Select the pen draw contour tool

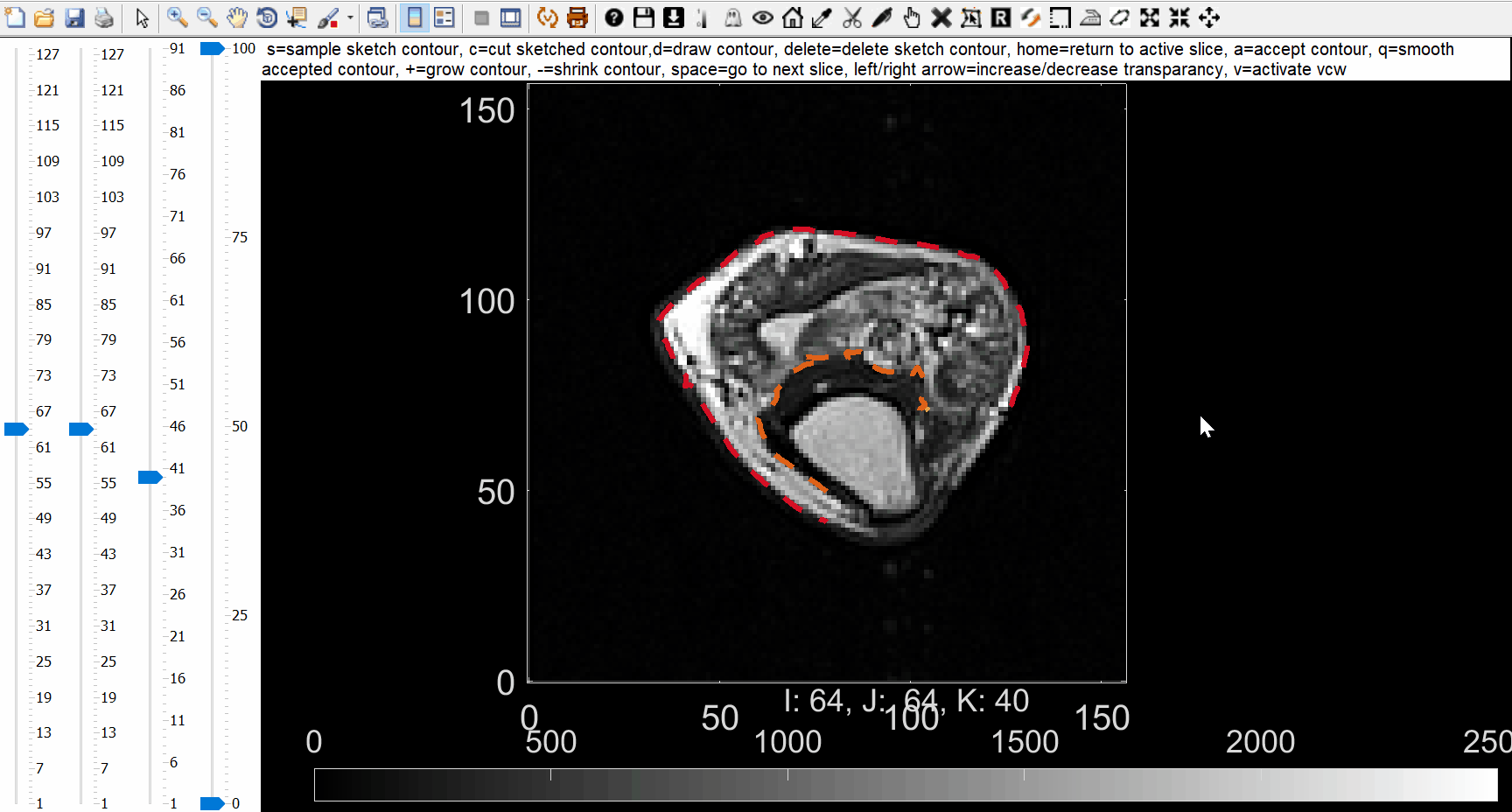point(882,17)
